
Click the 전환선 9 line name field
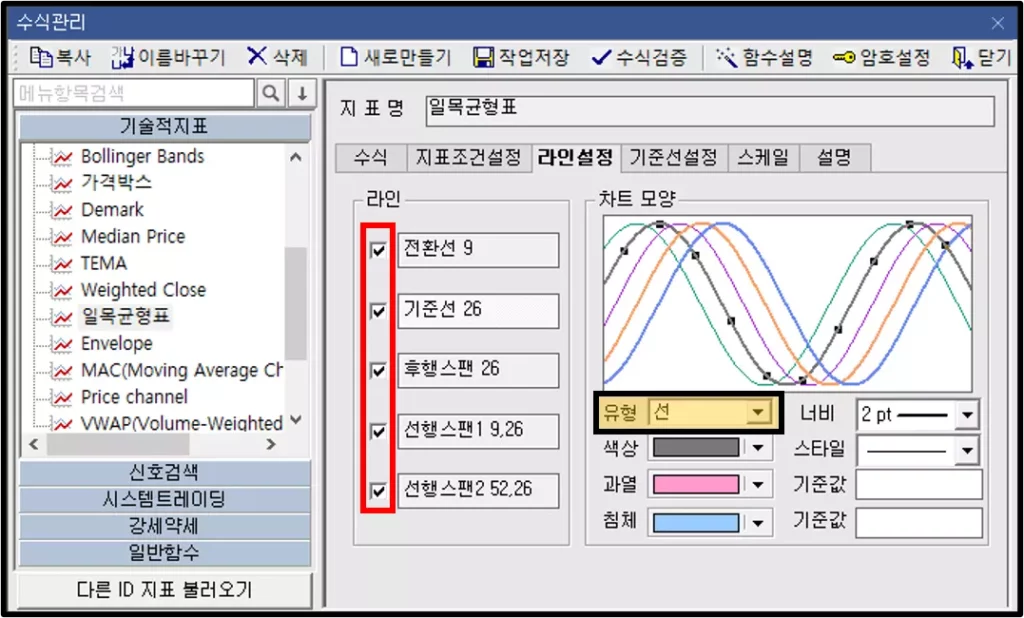[478, 250]
